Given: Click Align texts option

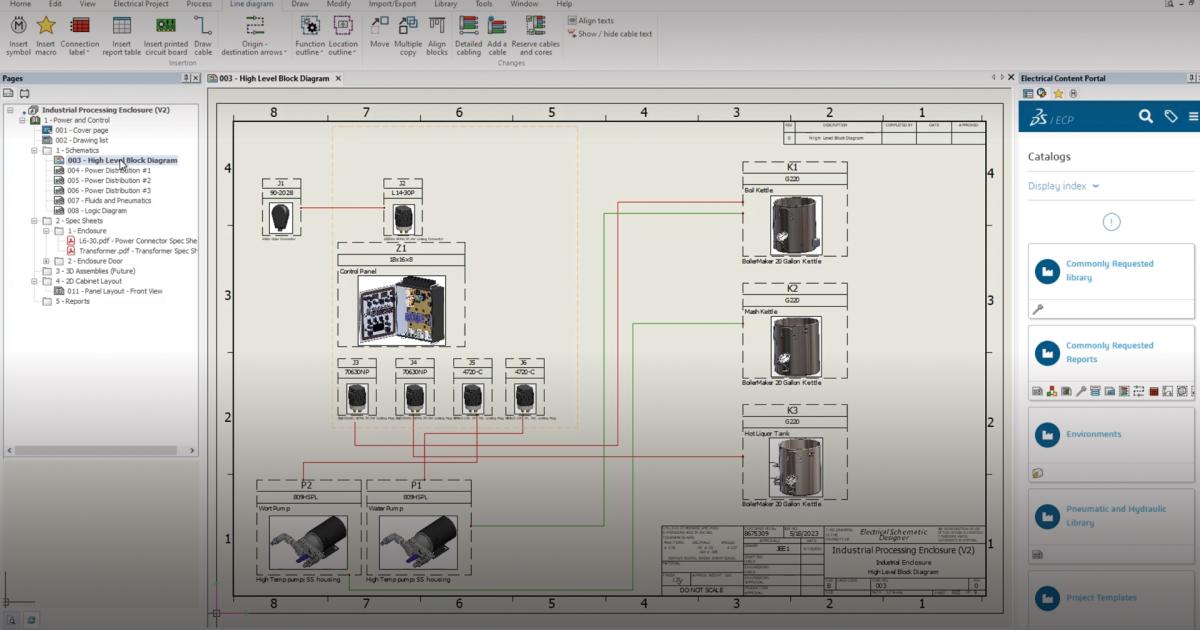Looking at the screenshot, I should point(590,20).
